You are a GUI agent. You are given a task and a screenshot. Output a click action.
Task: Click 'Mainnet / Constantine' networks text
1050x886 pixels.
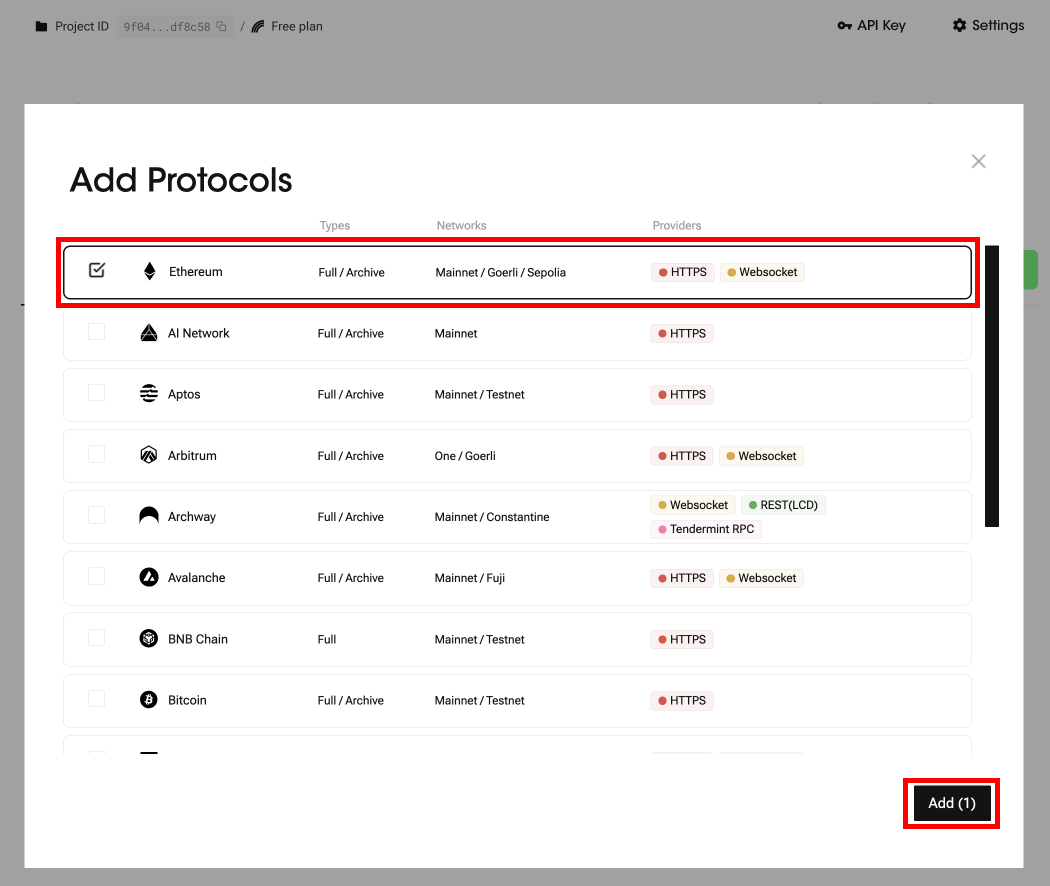pos(492,517)
